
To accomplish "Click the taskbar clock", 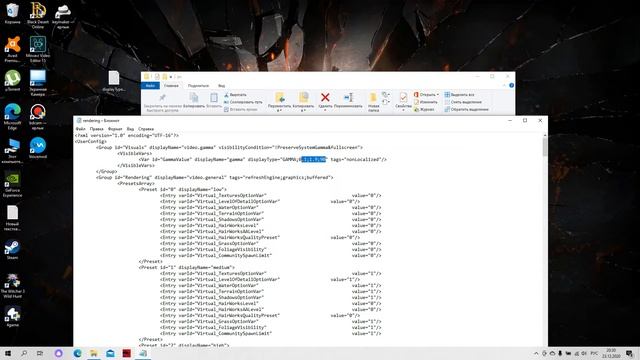I will click(611, 353).
